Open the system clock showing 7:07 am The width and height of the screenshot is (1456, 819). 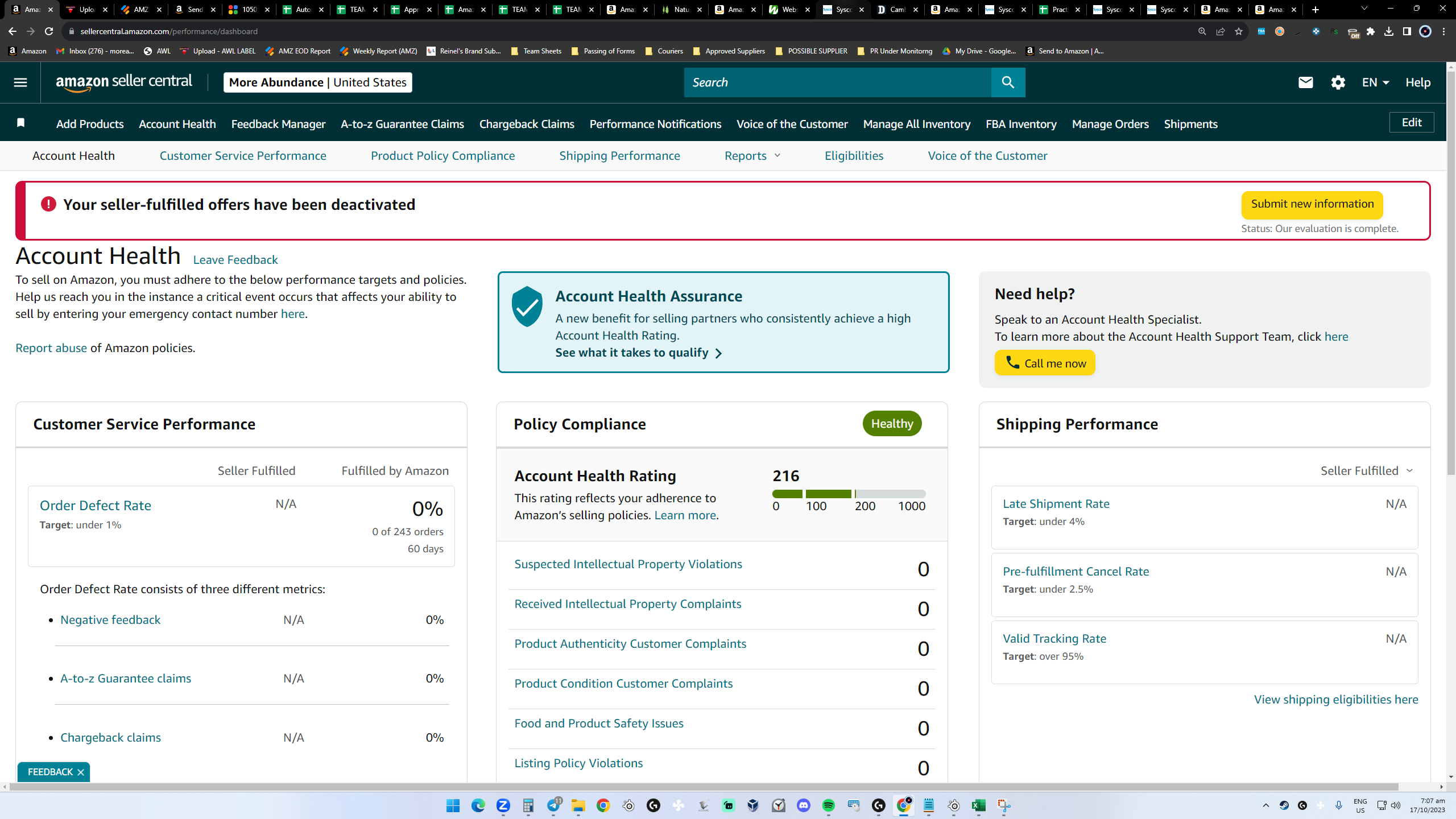(1428, 805)
